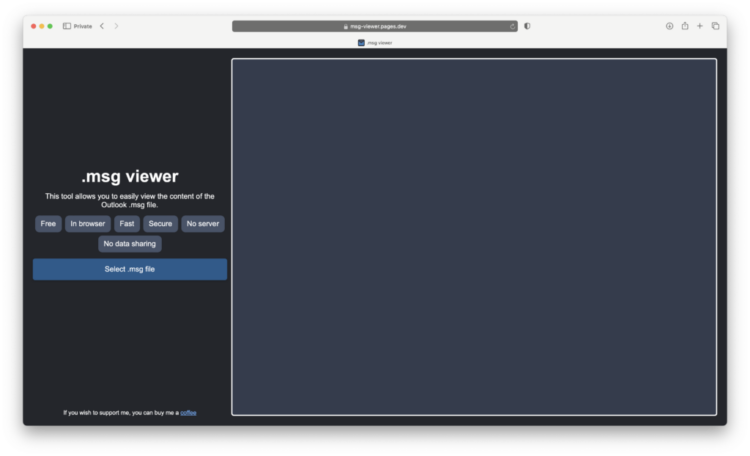
Task: Click the privacy shield icon
Action: 527,26
